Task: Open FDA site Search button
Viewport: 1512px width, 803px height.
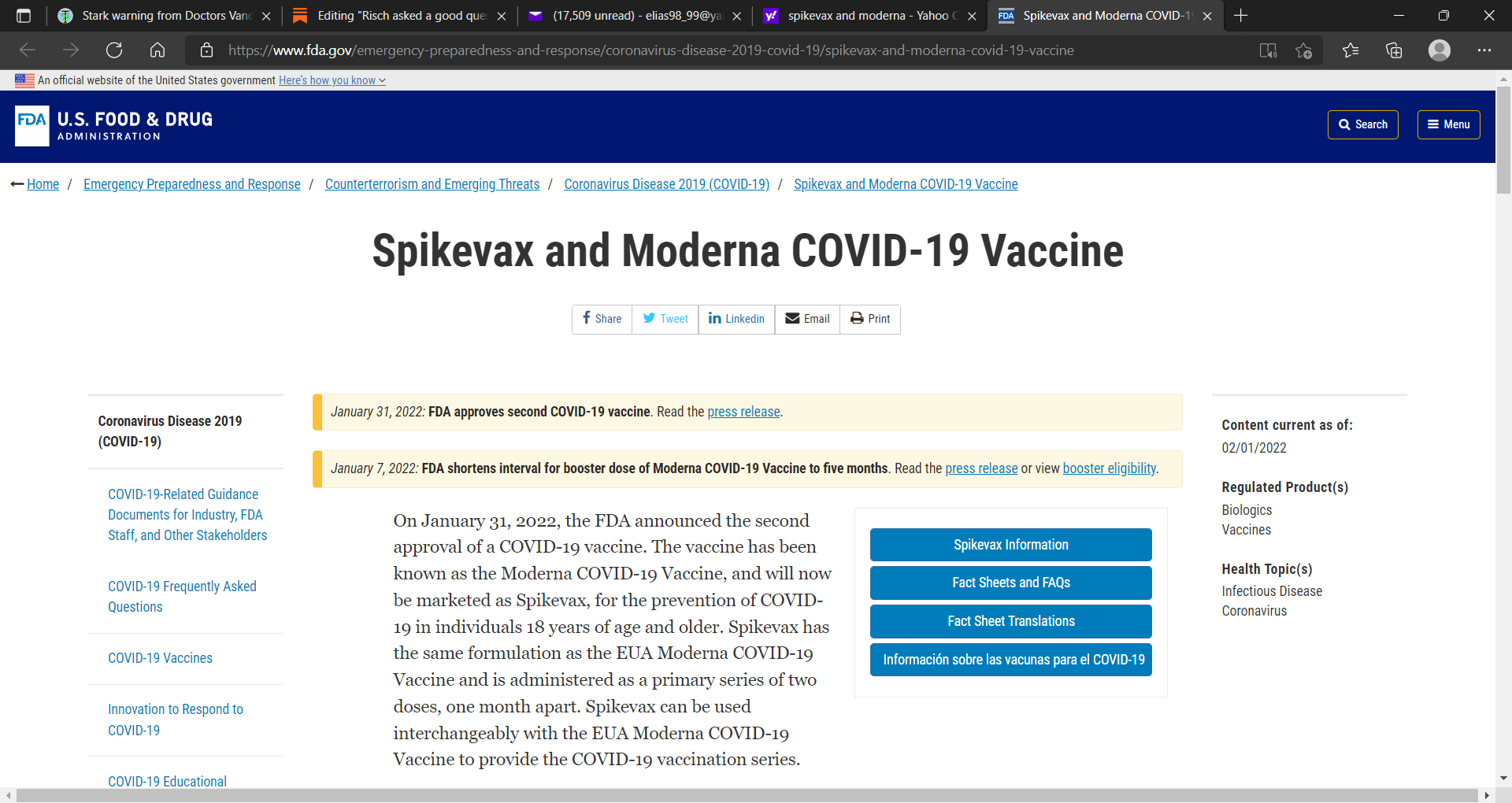Action: [x=1363, y=124]
